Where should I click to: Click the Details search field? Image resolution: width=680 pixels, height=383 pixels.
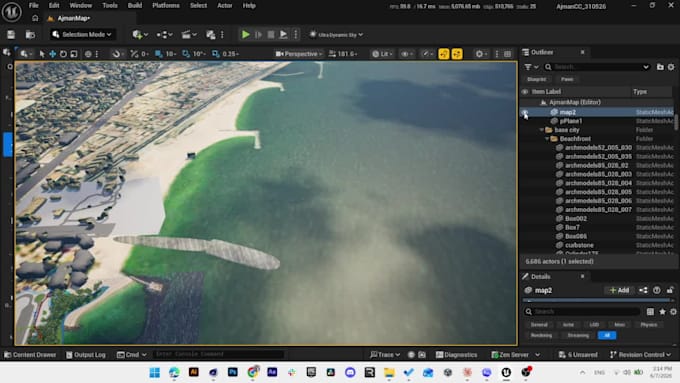click(x=582, y=311)
